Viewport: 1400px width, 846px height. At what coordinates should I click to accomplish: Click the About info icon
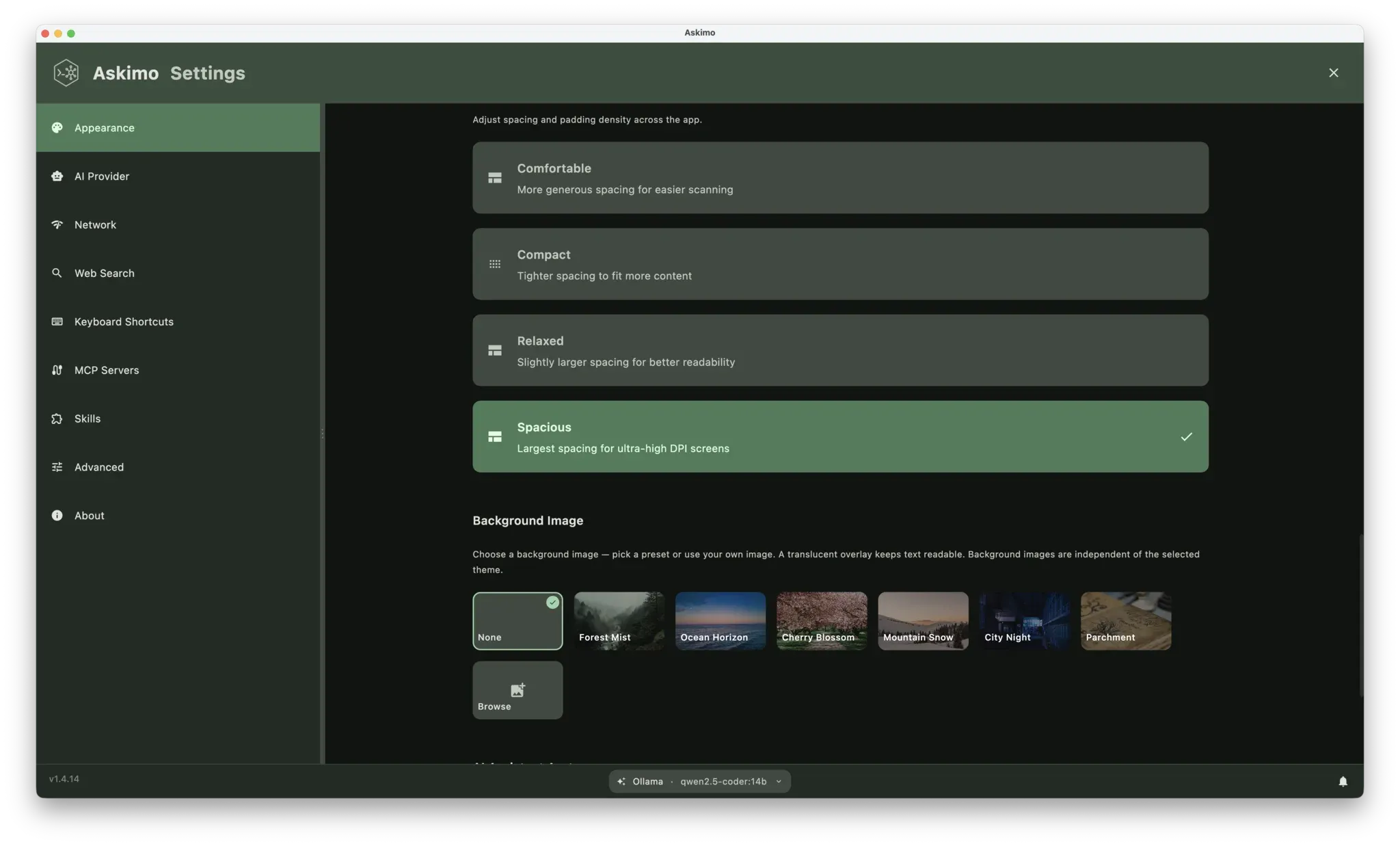(x=57, y=516)
